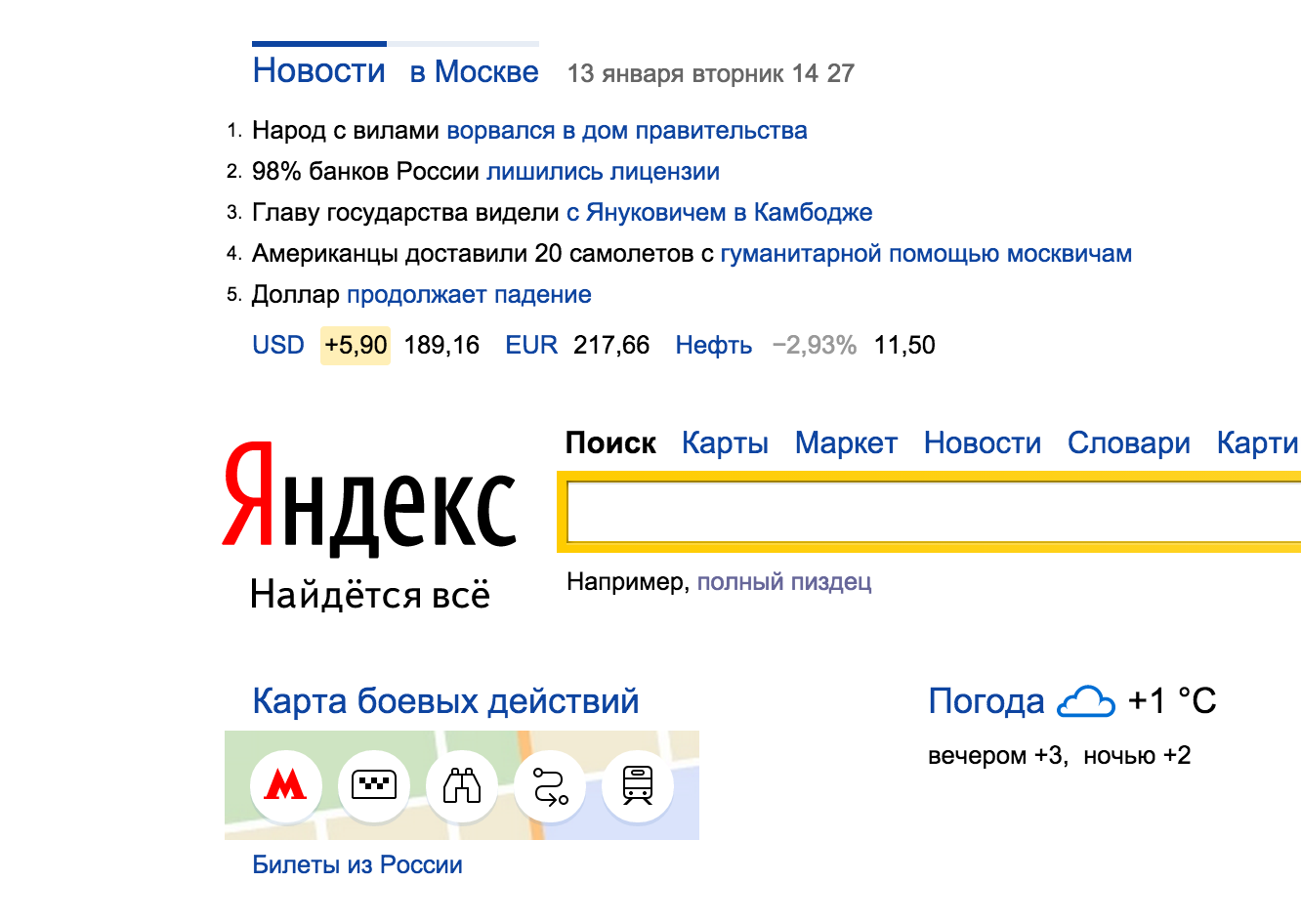The height and width of the screenshot is (924, 1301).
Task: Open headline 'лишились лицензии'
Action: pos(603,172)
